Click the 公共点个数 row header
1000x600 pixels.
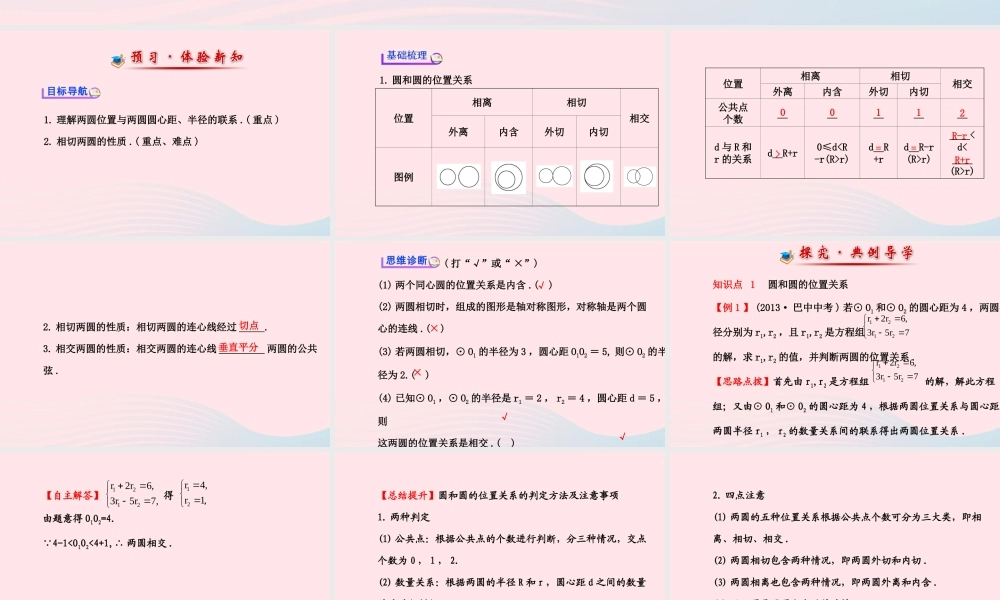coord(733,113)
